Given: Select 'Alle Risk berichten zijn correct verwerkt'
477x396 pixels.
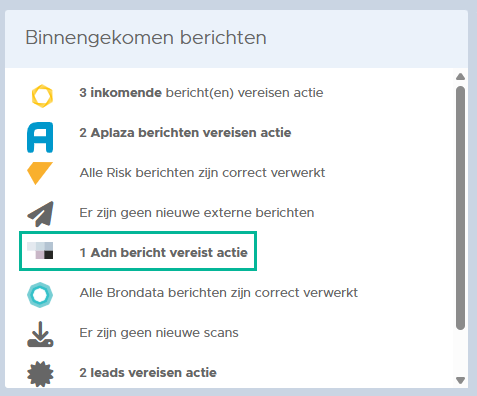Looking at the screenshot, I should (x=202, y=173).
